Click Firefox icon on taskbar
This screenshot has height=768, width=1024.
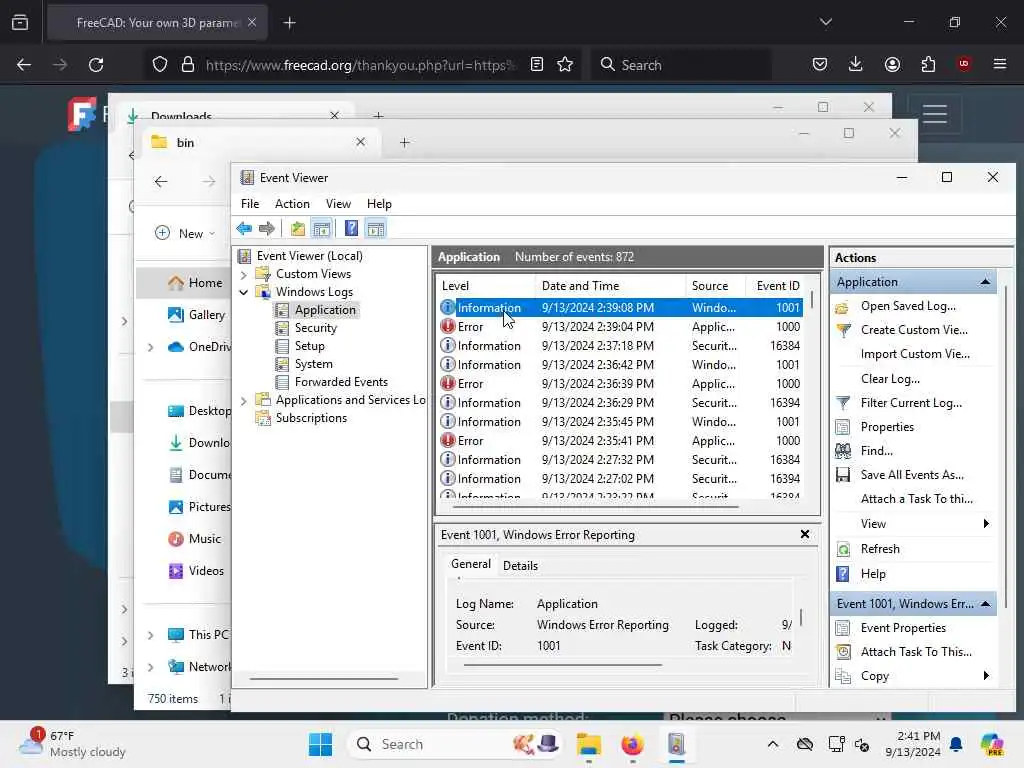pyautogui.click(x=632, y=744)
